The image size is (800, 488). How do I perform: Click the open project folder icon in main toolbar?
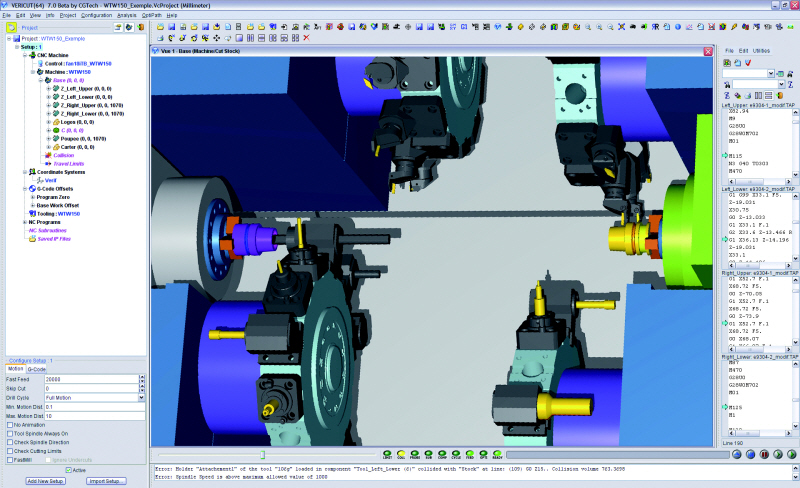(x=160, y=27)
